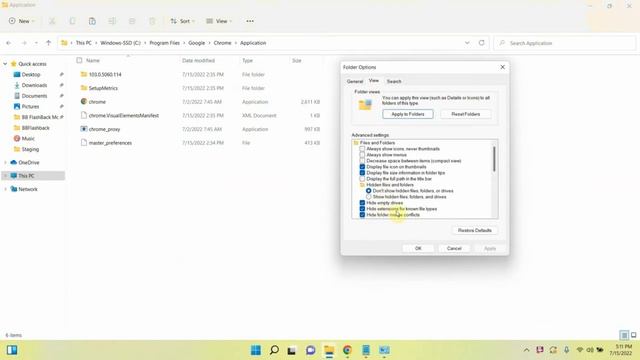The width and height of the screenshot is (640, 360).
Task: Open Google Chrome from the taskbar
Action: click(347, 350)
